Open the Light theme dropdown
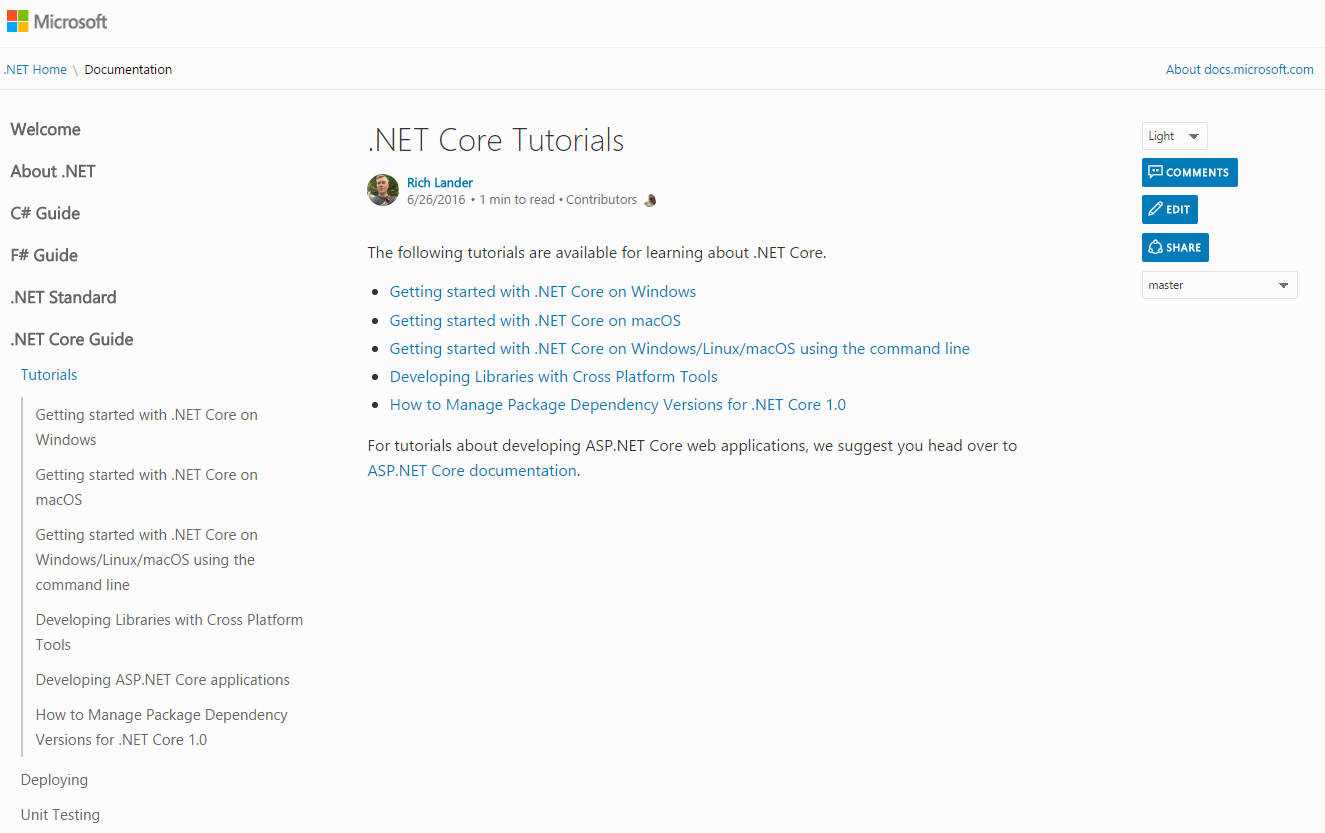Screen dimensions: 1325x833 pos(1175,136)
